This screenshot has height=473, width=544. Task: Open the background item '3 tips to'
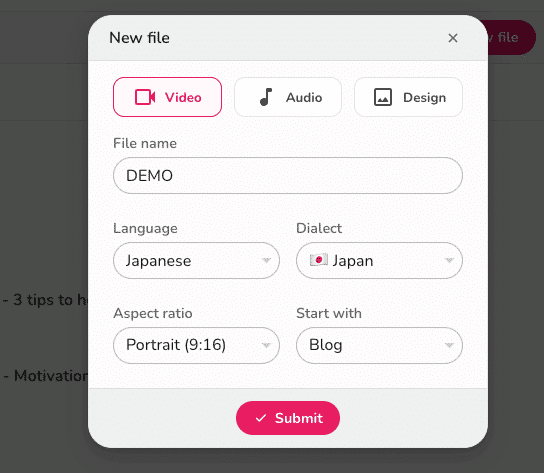pos(45,300)
